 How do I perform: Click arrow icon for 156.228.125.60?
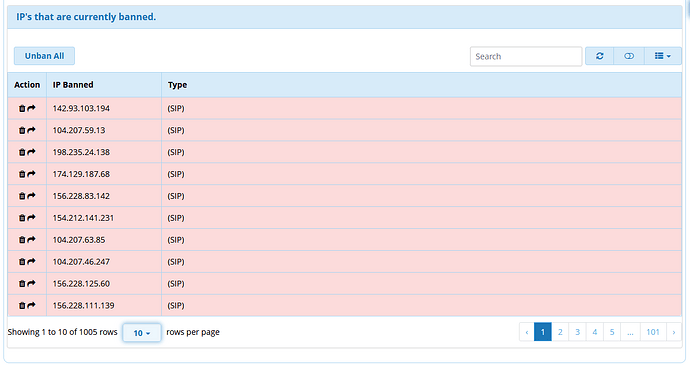[31, 284]
